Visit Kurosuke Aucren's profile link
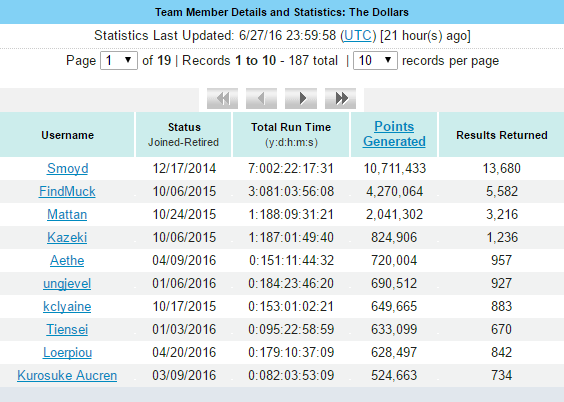The width and height of the screenshot is (564, 402). point(67,375)
